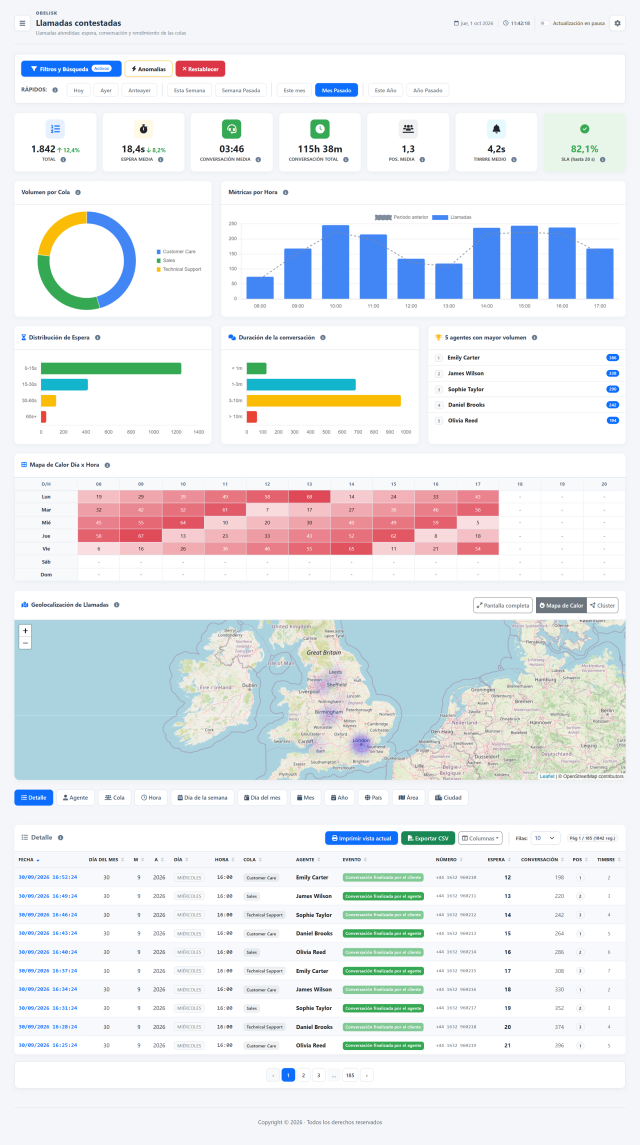Screen dimensions: 640x1145
Task: Sort the table by ESPERA column
Action: pos(501,859)
